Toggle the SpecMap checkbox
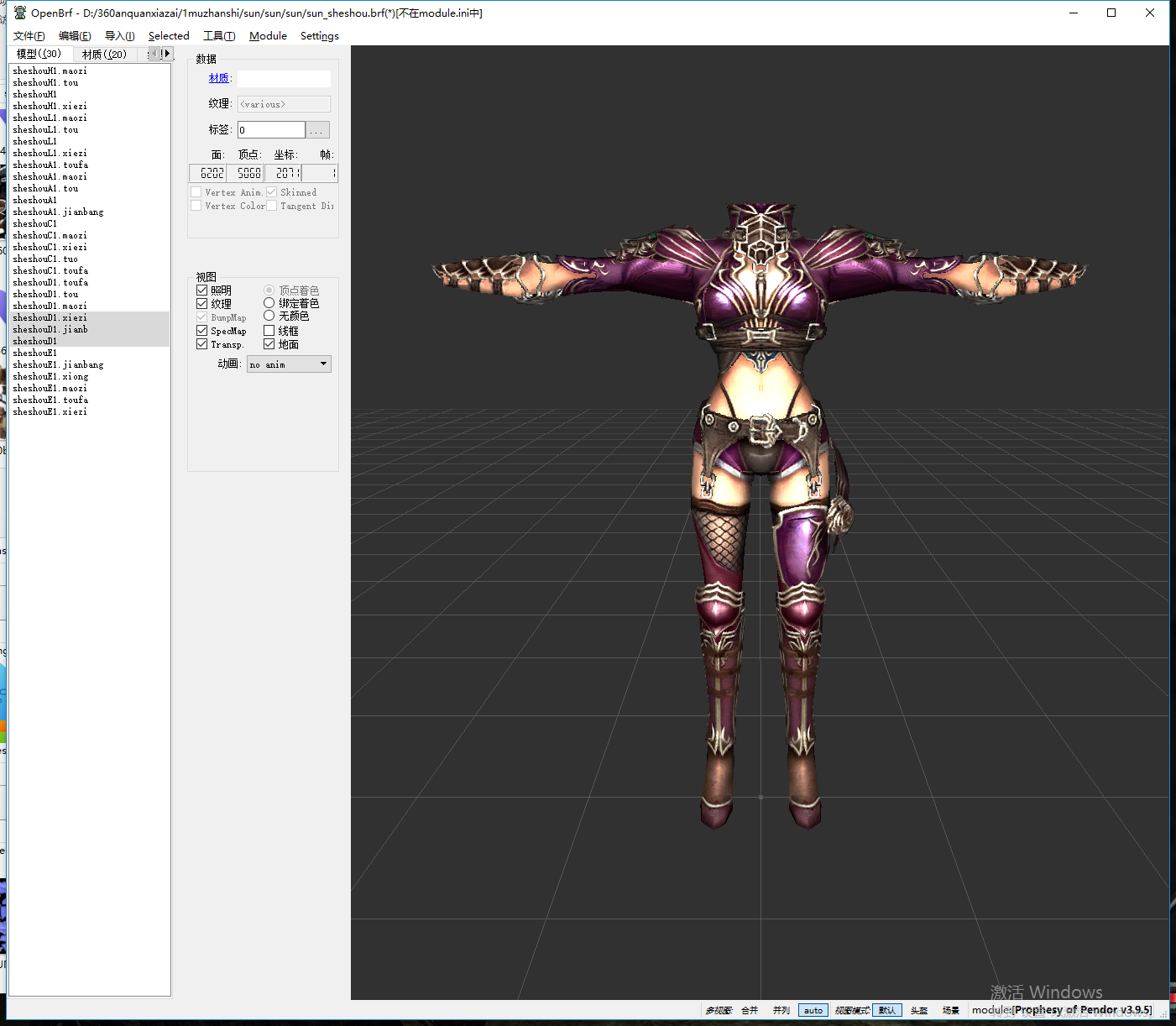1176x1026 pixels. [x=201, y=331]
